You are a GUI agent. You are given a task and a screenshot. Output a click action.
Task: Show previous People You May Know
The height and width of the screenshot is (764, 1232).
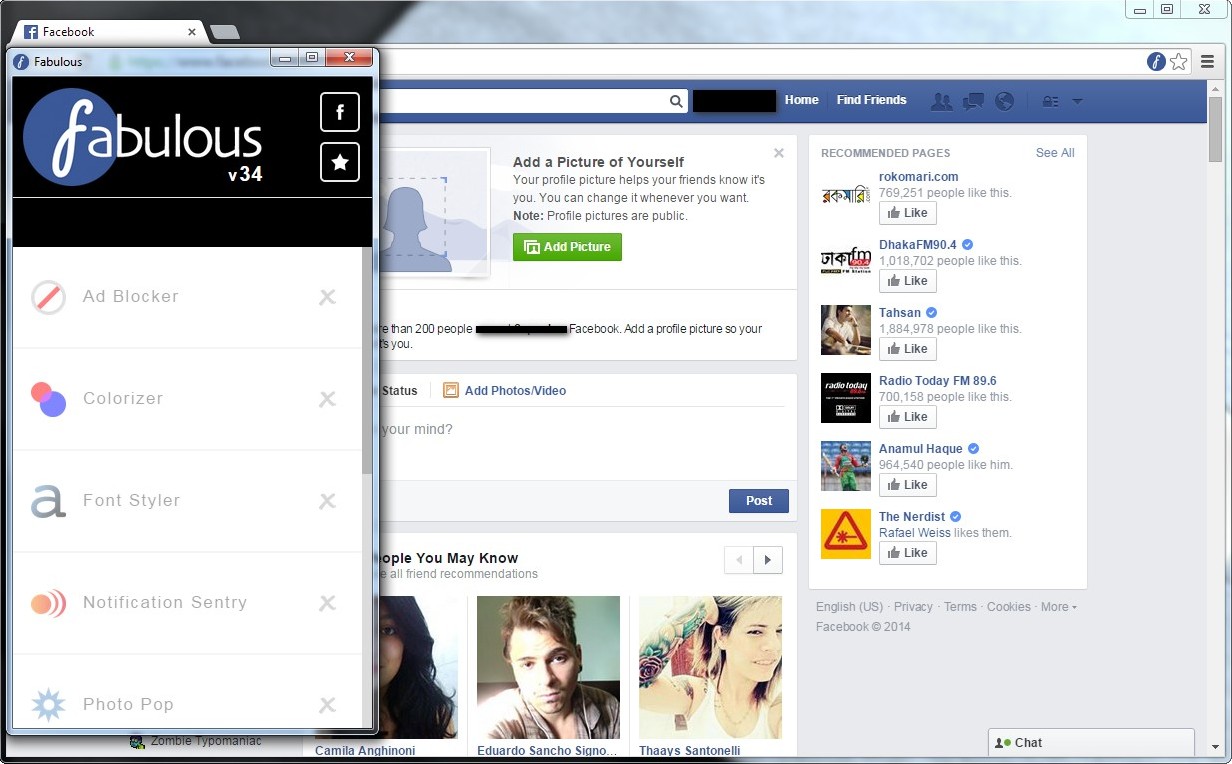pyautogui.click(x=739, y=560)
